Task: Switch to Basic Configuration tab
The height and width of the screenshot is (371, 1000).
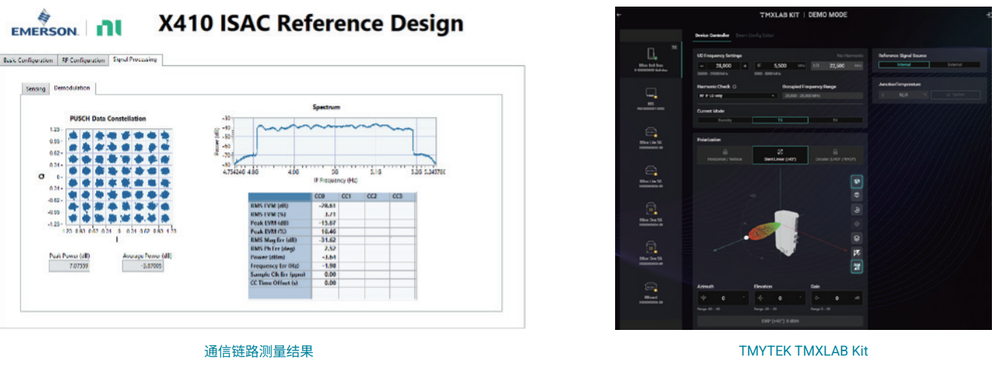Action: pyautogui.click(x=28, y=60)
